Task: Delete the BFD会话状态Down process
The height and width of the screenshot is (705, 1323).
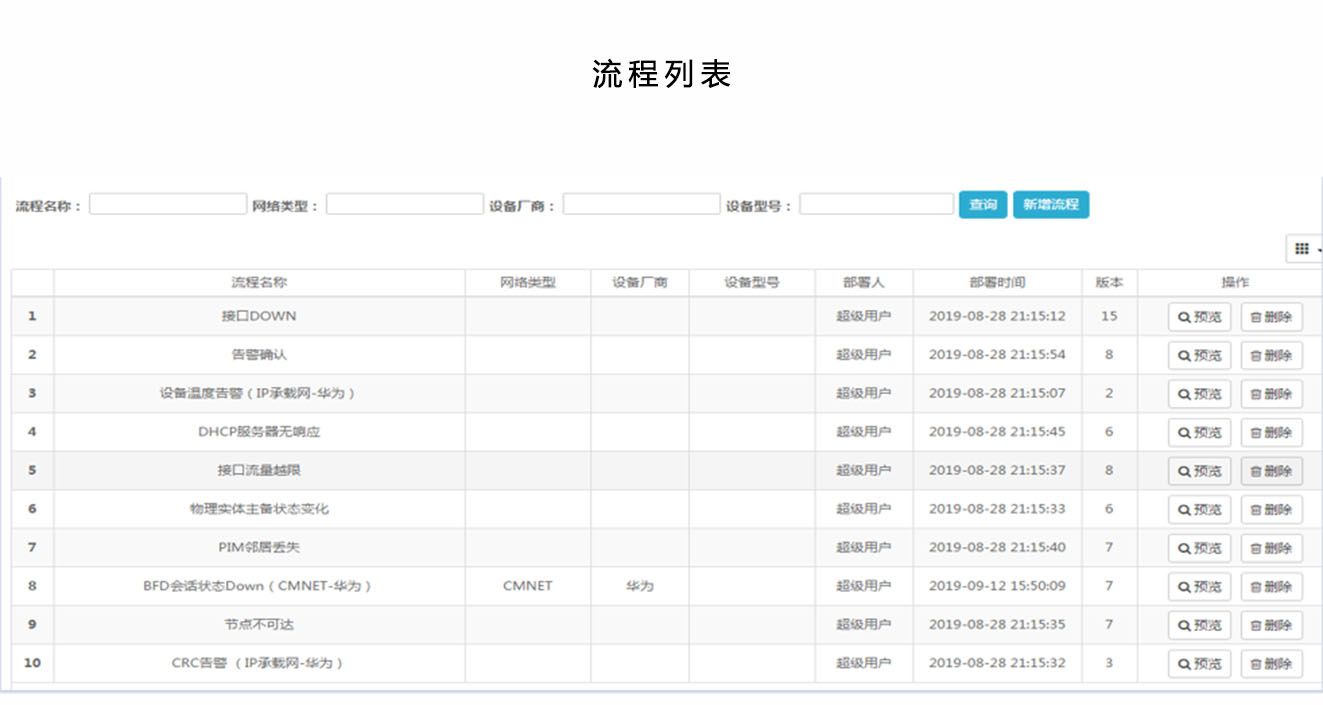Action: click(x=1271, y=587)
